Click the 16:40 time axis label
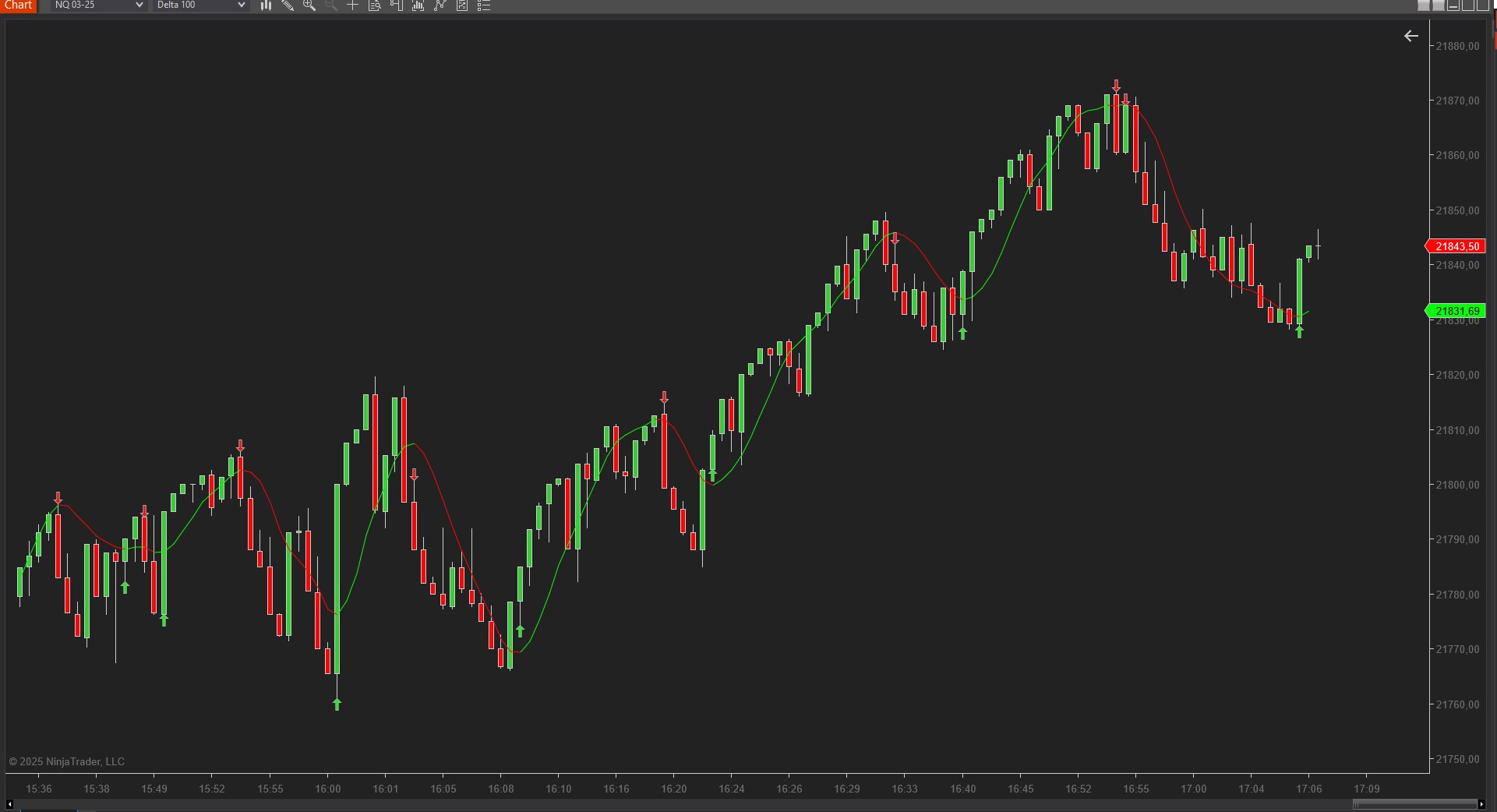The width and height of the screenshot is (1497, 812). 963,789
